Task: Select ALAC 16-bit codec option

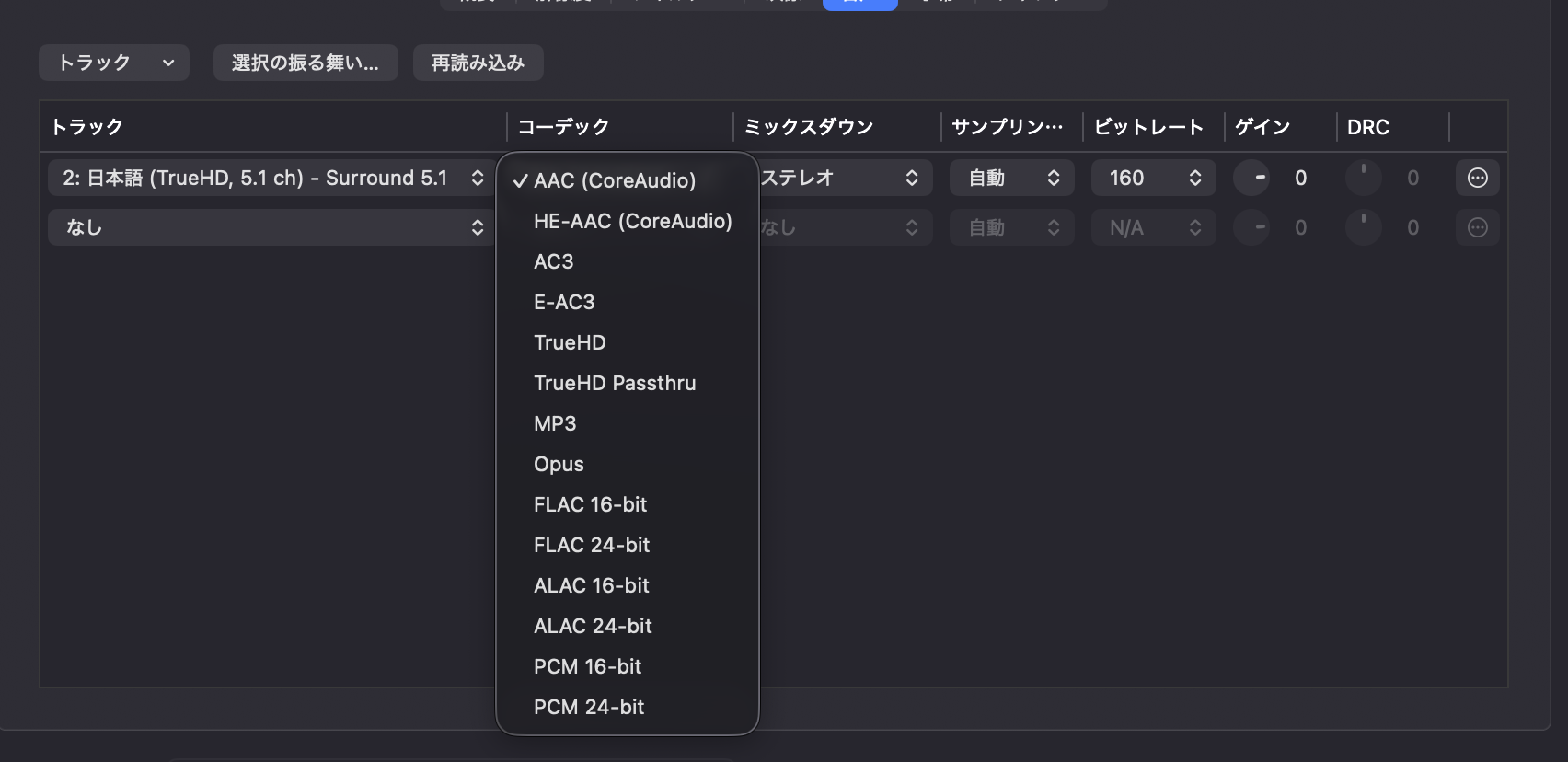Action: click(x=592, y=585)
